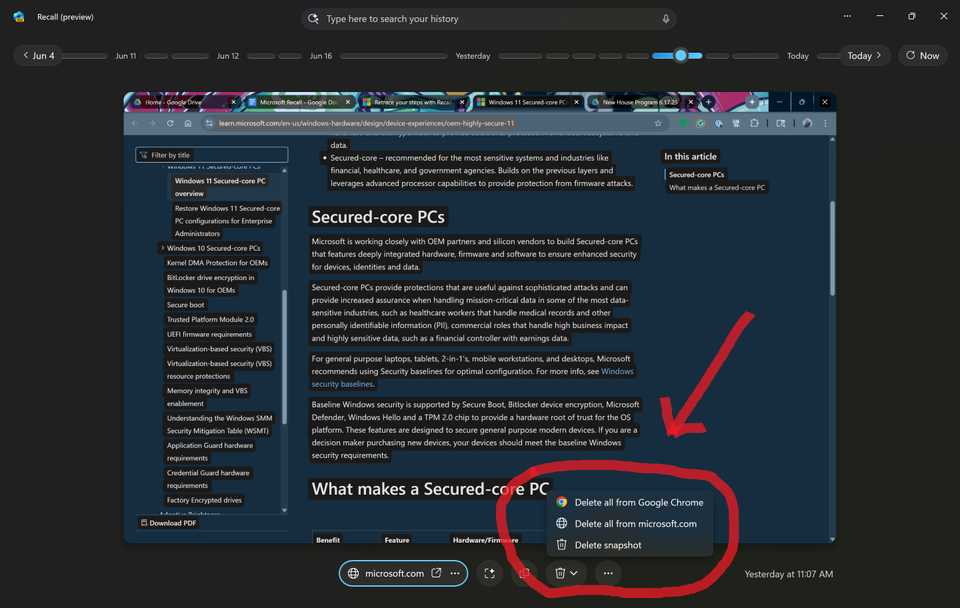Click the Now refresh button
The width and height of the screenshot is (960, 608).
pos(920,55)
